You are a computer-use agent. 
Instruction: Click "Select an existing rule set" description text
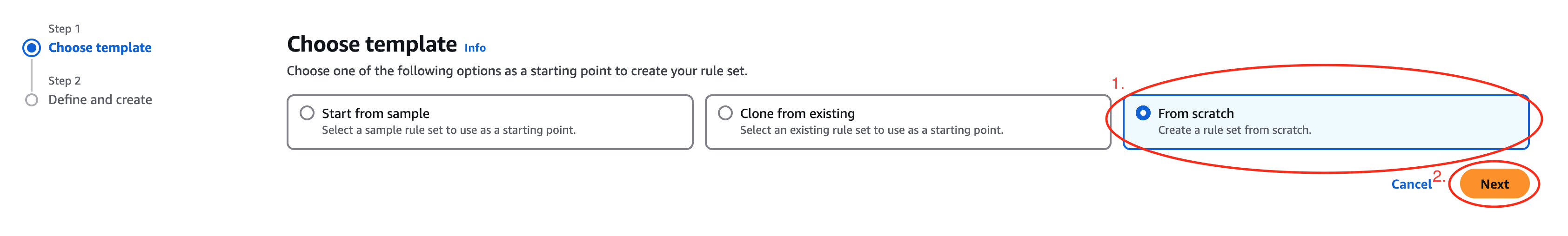(x=871, y=130)
